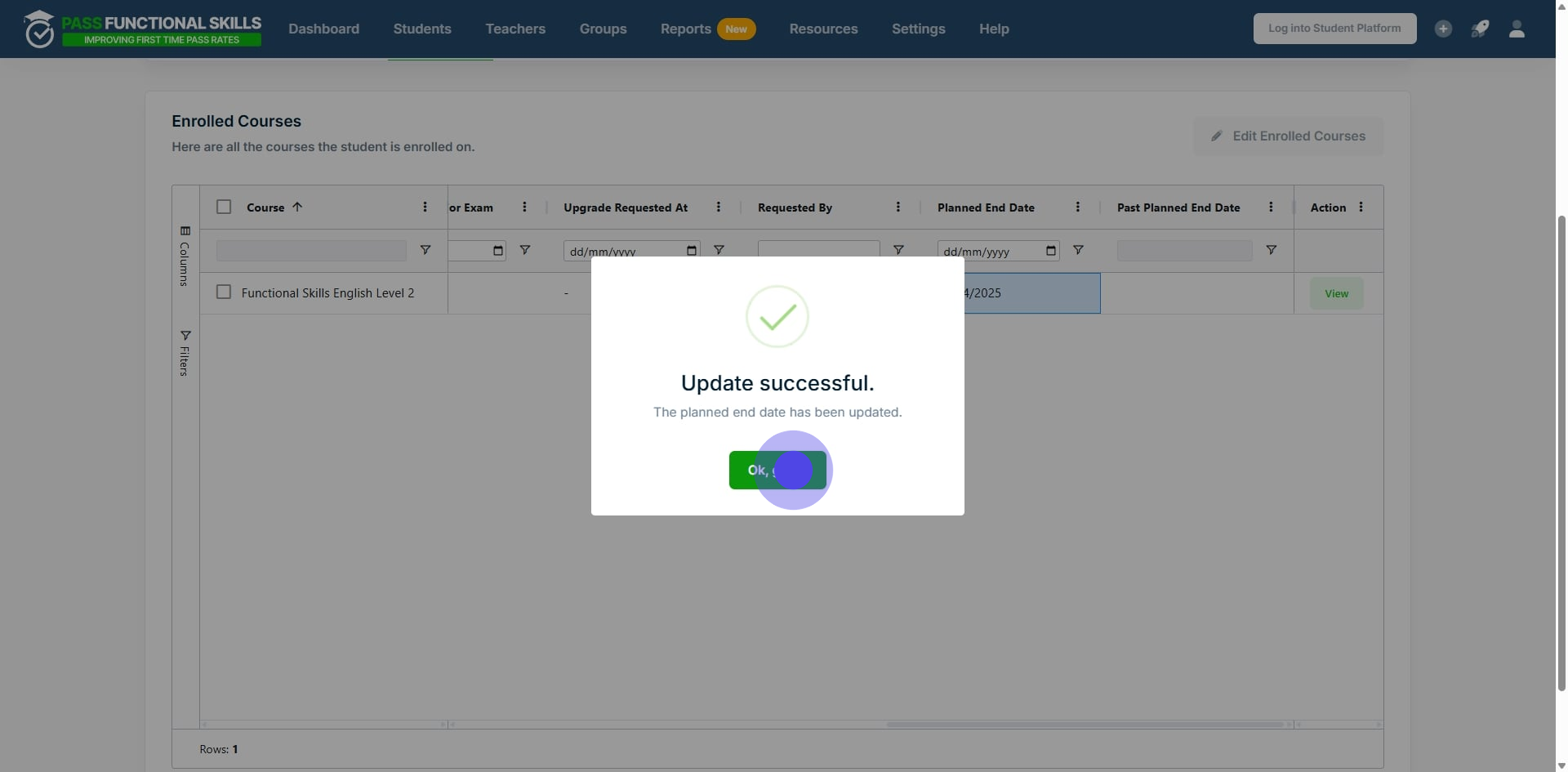1568x772 pixels.
Task: Open Upgrade Requested At column menu
Action: (x=719, y=208)
